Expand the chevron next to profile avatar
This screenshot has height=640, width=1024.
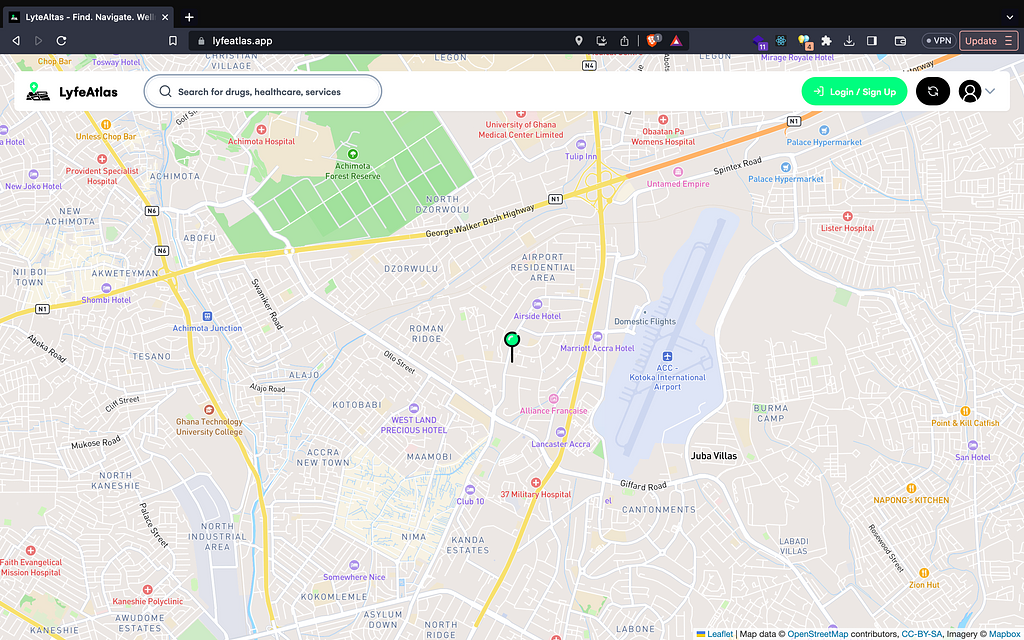tap(991, 91)
